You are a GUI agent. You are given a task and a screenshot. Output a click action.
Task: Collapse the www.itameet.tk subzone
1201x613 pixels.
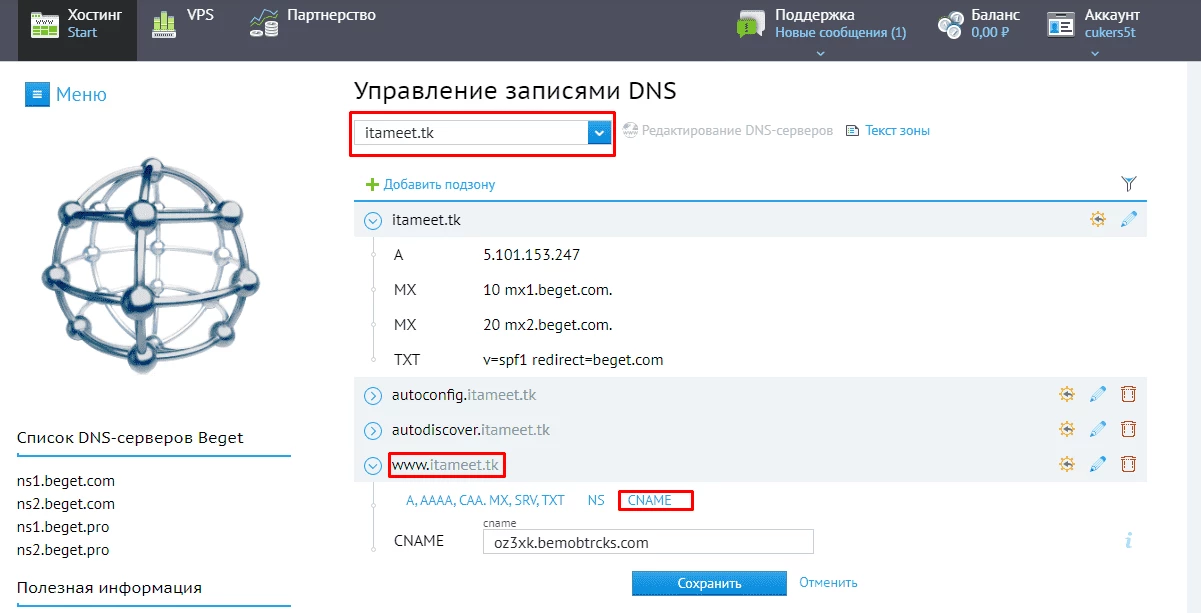pyautogui.click(x=373, y=465)
